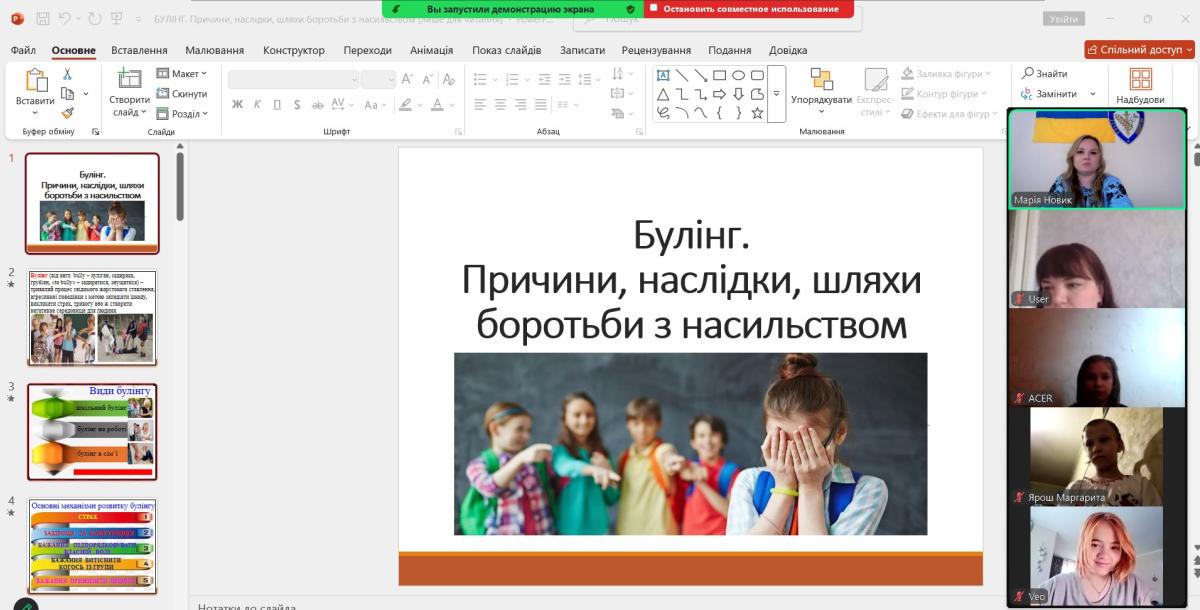Select slide 3 thumbnail Види булінгу

(x=92, y=431)
